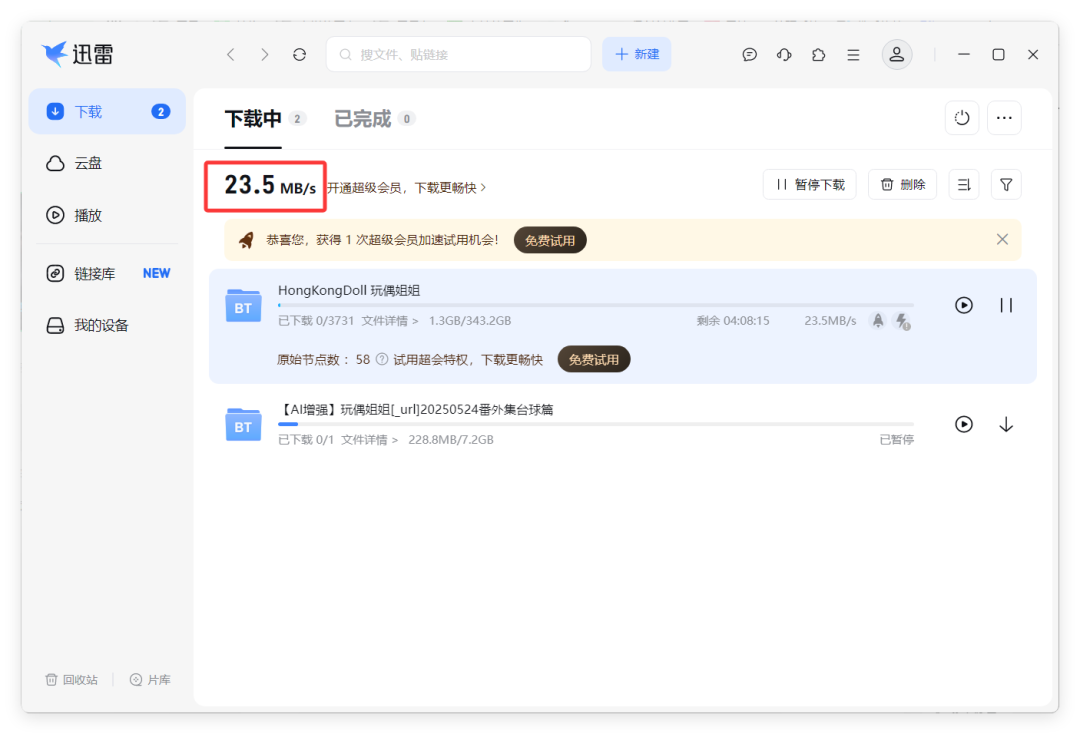Click the 1.3GB/343.2GB size text
Screen dimensions: 1080x734
tap(470, 321)
